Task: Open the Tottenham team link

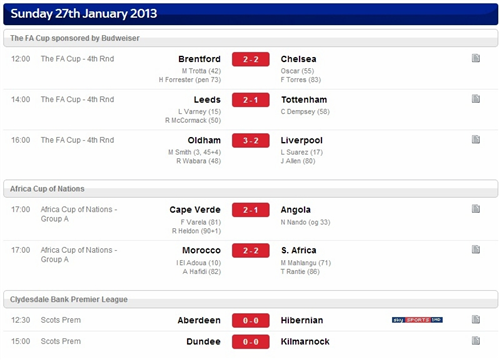Action: tap(304, 100)
